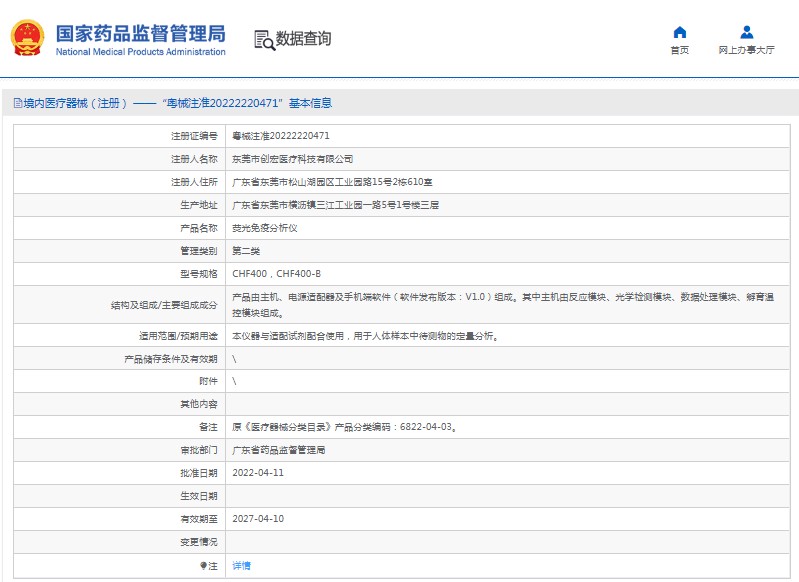Click the 有效期至 row label
This screenshot has width=799, height=582.
pyautogui.click(x=199, y=519)
